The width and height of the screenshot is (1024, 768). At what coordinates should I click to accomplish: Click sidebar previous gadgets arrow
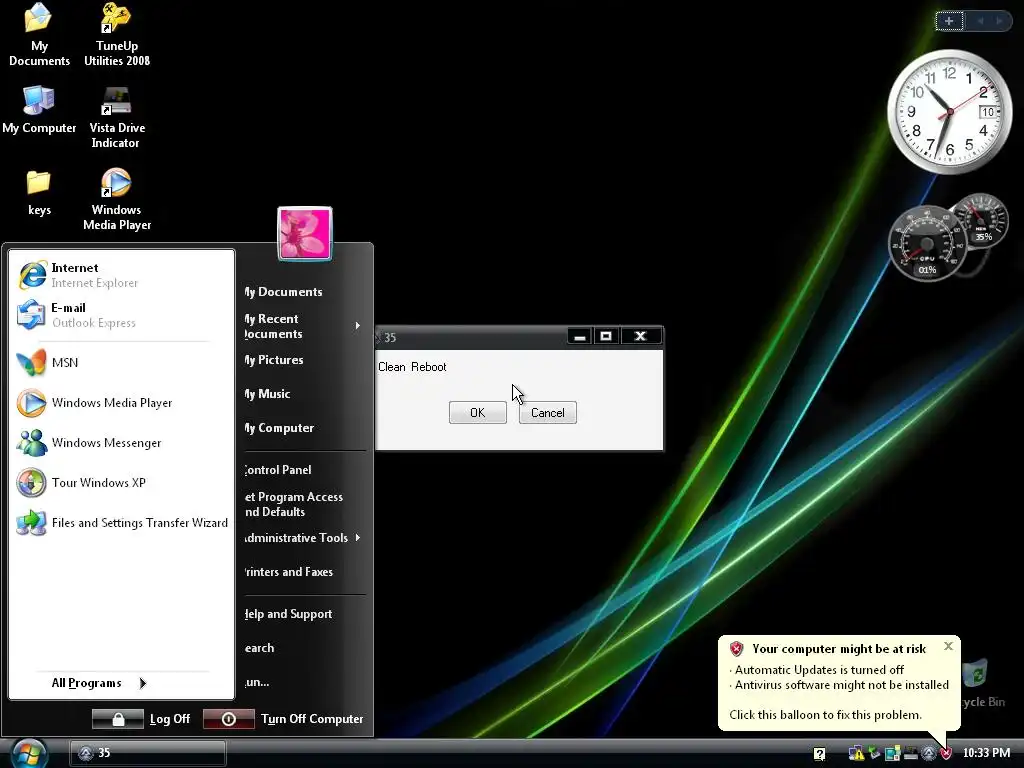[x=980, y=21]
